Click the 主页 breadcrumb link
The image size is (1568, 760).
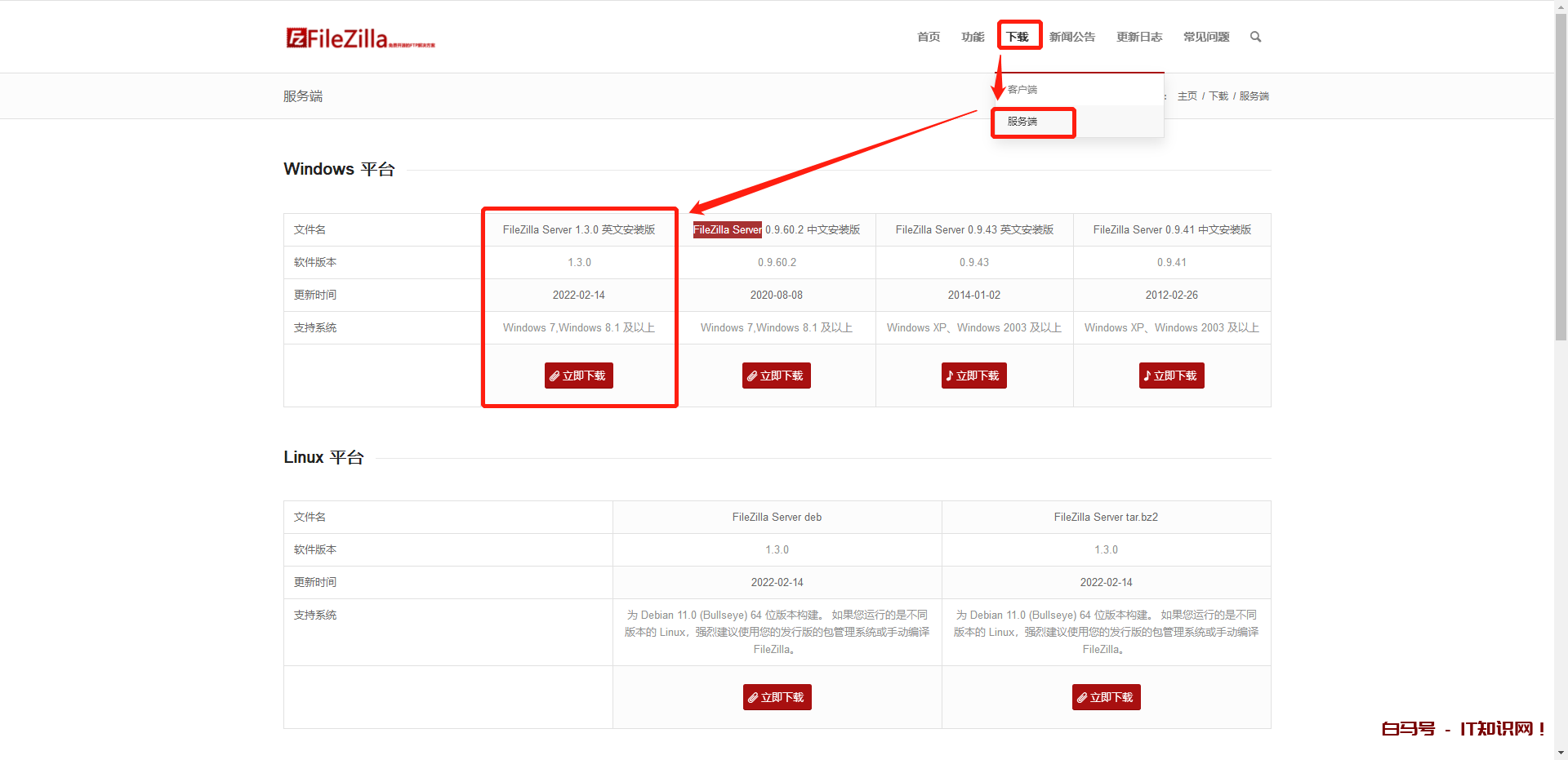(1187, 96)
